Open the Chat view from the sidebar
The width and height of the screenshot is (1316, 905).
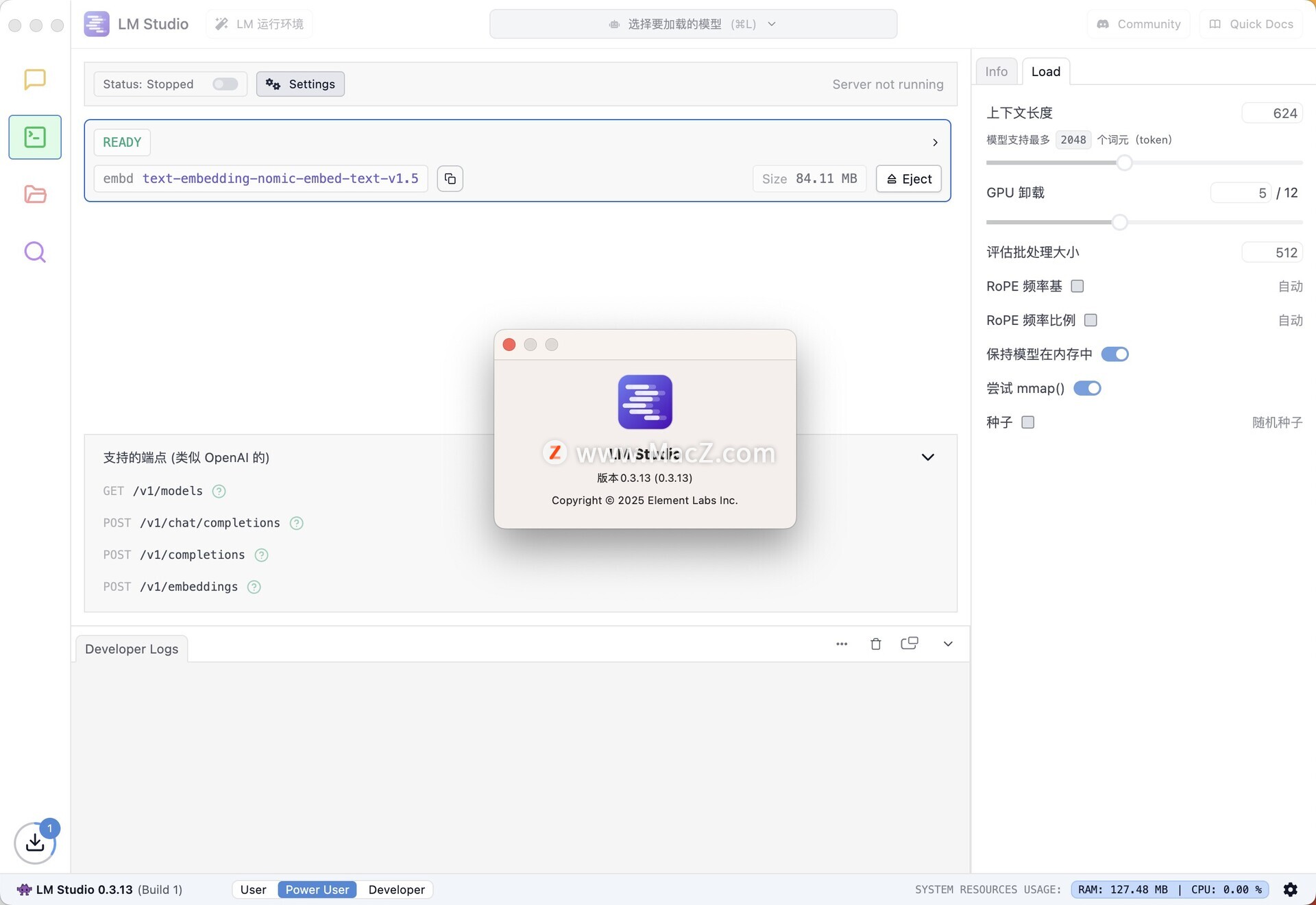pyautogui.click(x=35, y=80)
